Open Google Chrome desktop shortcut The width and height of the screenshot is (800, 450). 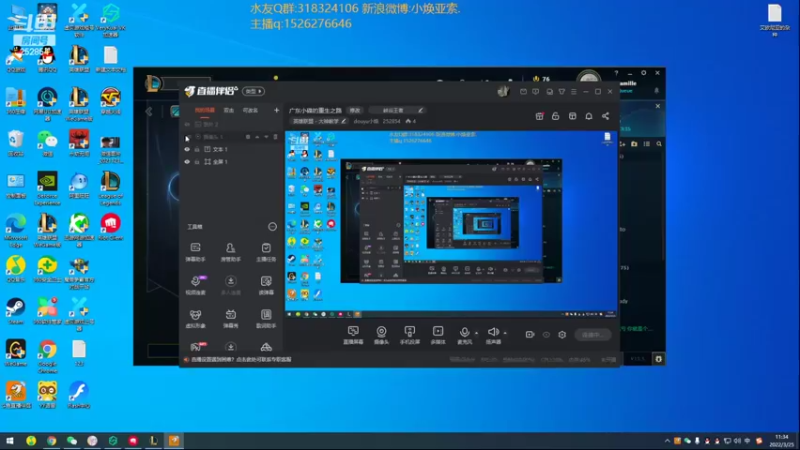(x=47, y=356)
